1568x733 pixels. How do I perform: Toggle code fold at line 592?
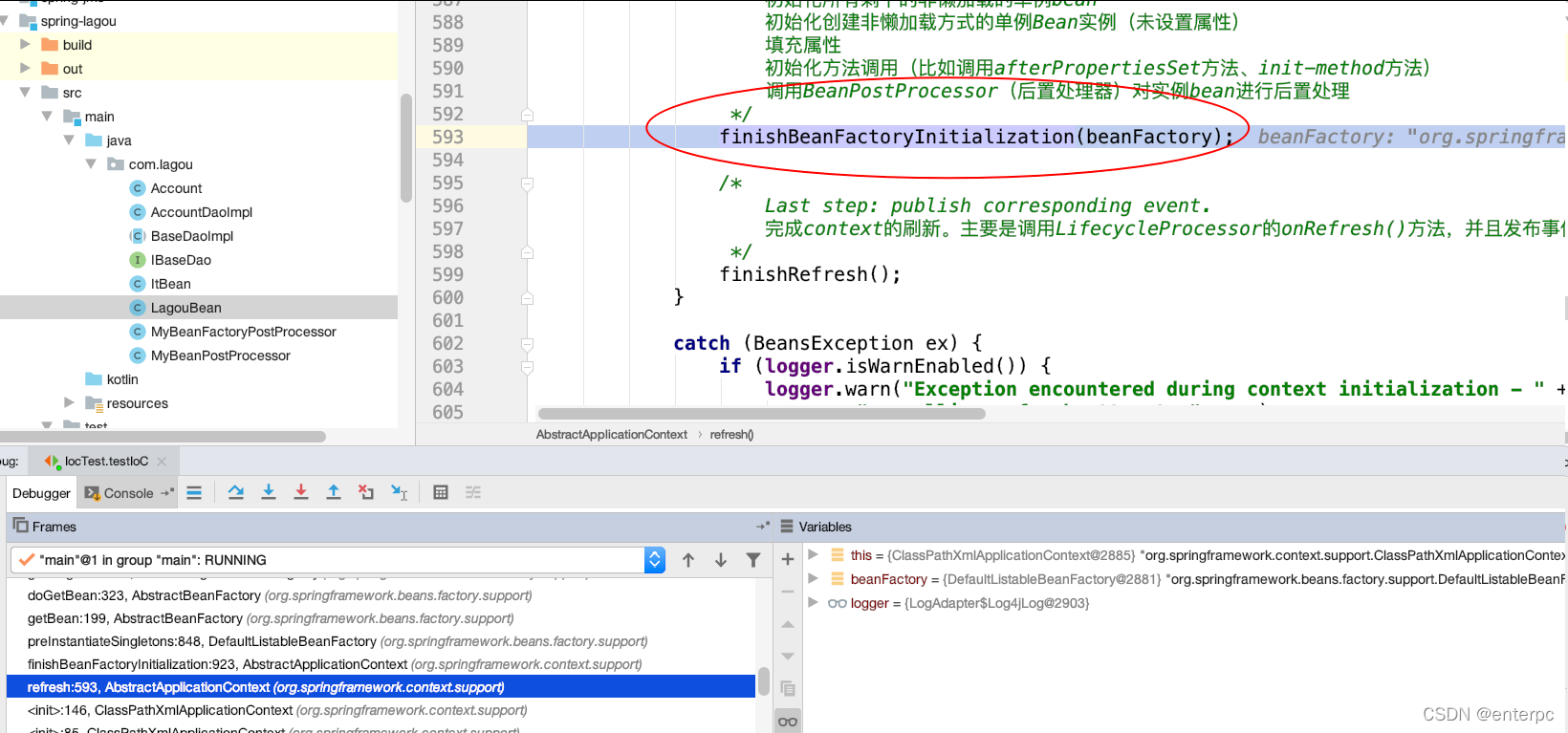click(x=527, y=115)
